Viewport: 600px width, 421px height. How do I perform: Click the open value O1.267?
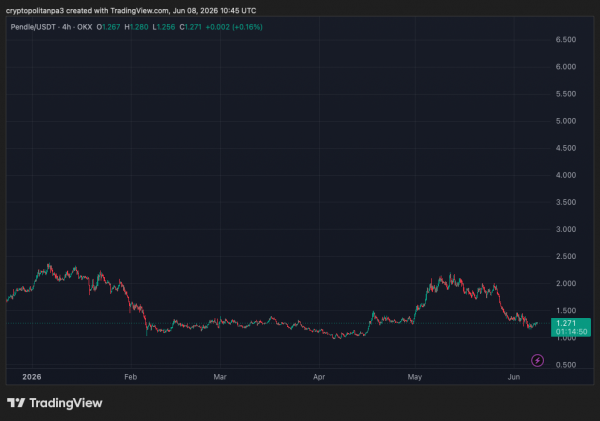coord(108,27)
